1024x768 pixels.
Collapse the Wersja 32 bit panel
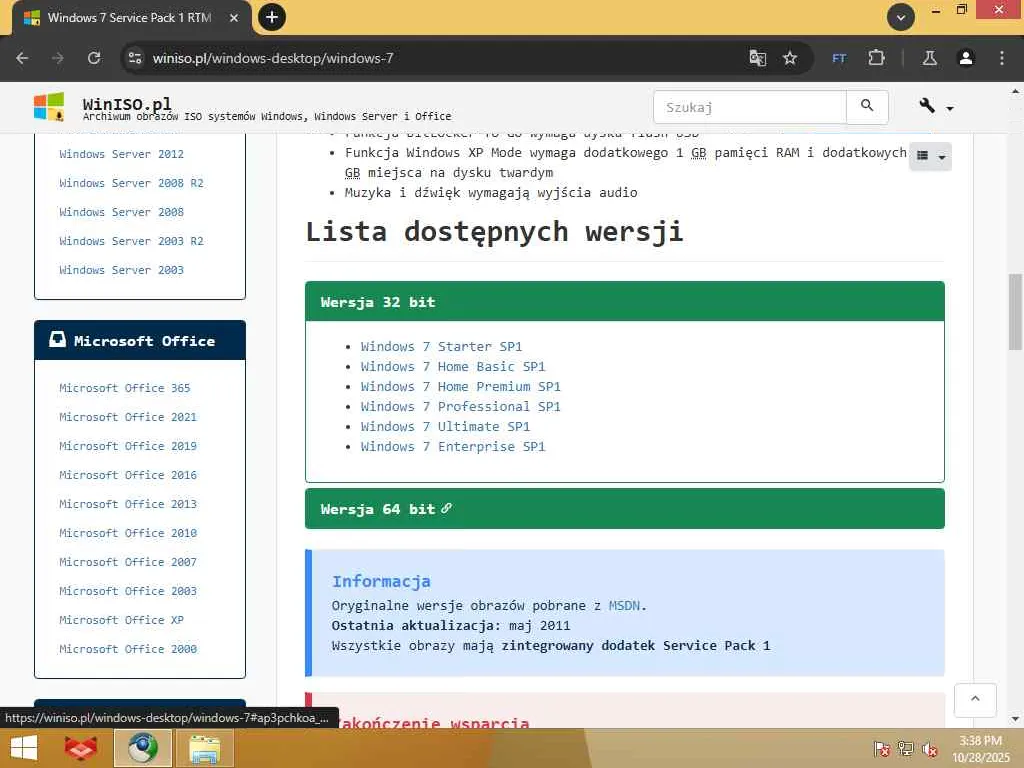624,302
